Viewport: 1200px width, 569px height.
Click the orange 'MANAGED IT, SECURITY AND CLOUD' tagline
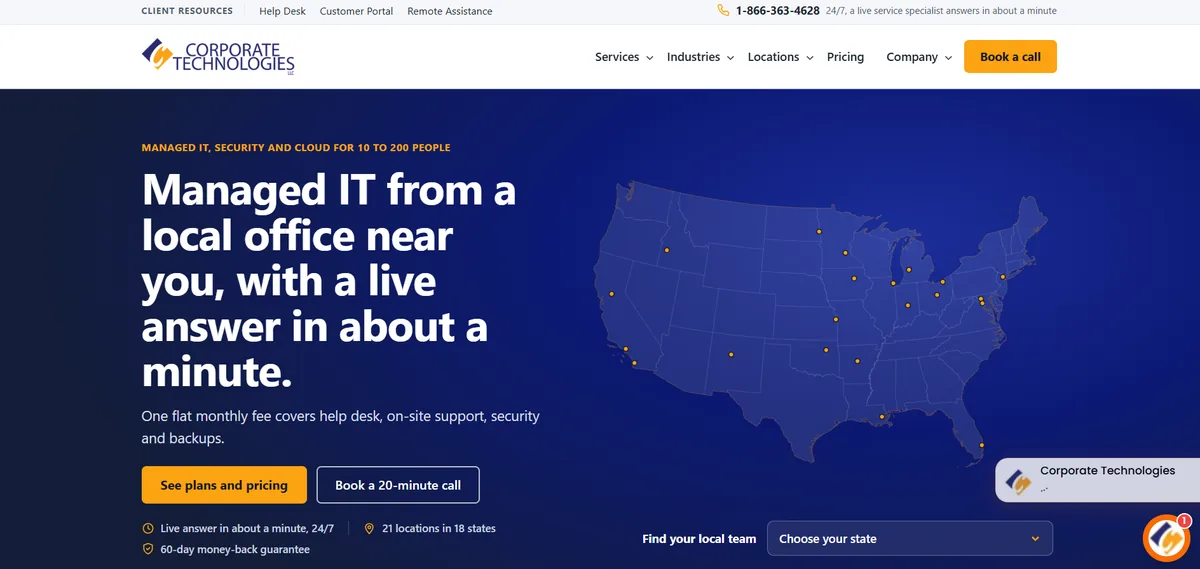296,148
